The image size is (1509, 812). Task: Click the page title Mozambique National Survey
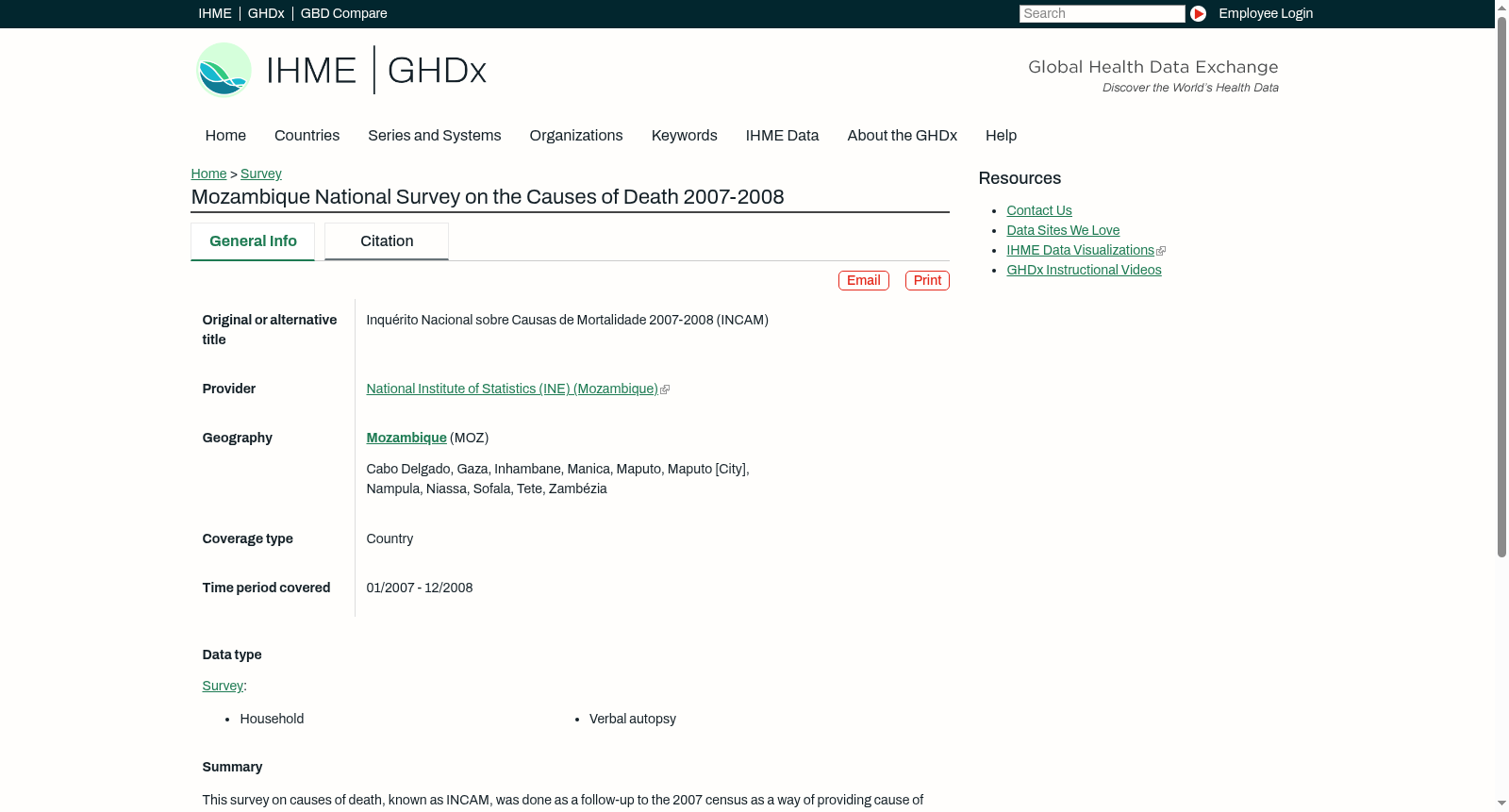click(x=487, y=197)
